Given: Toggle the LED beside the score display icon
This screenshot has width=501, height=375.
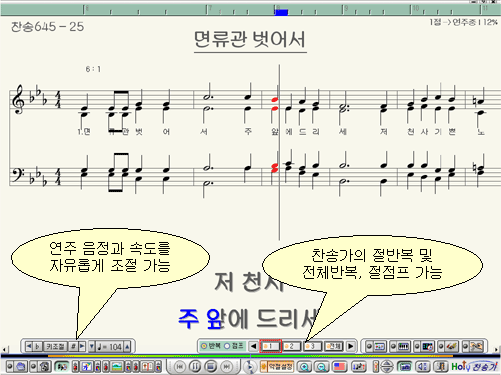Looking at the screenshot, I should click(x=369, y=347).
